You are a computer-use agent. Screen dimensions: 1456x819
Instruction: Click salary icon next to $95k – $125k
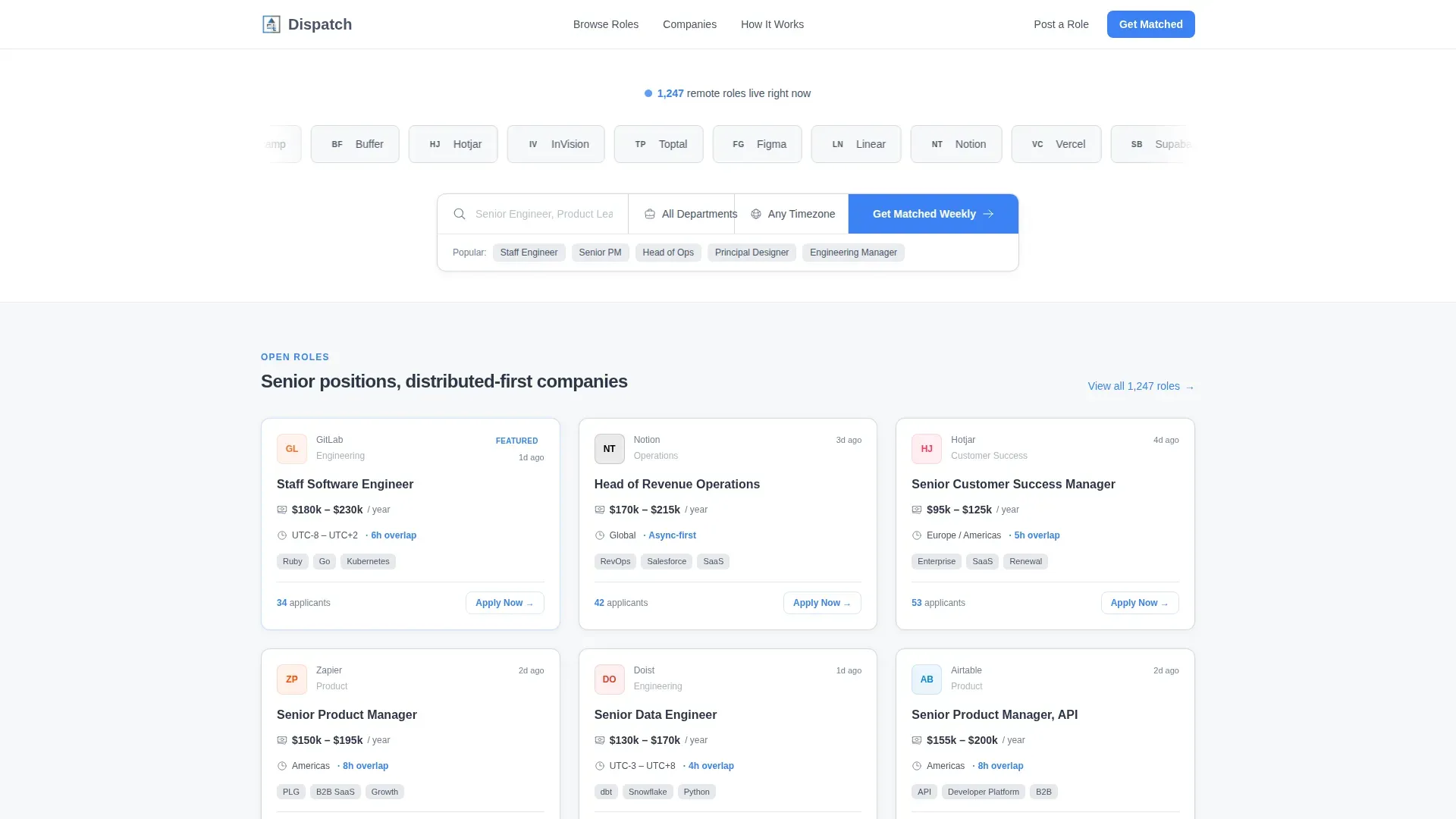(917, 510)
